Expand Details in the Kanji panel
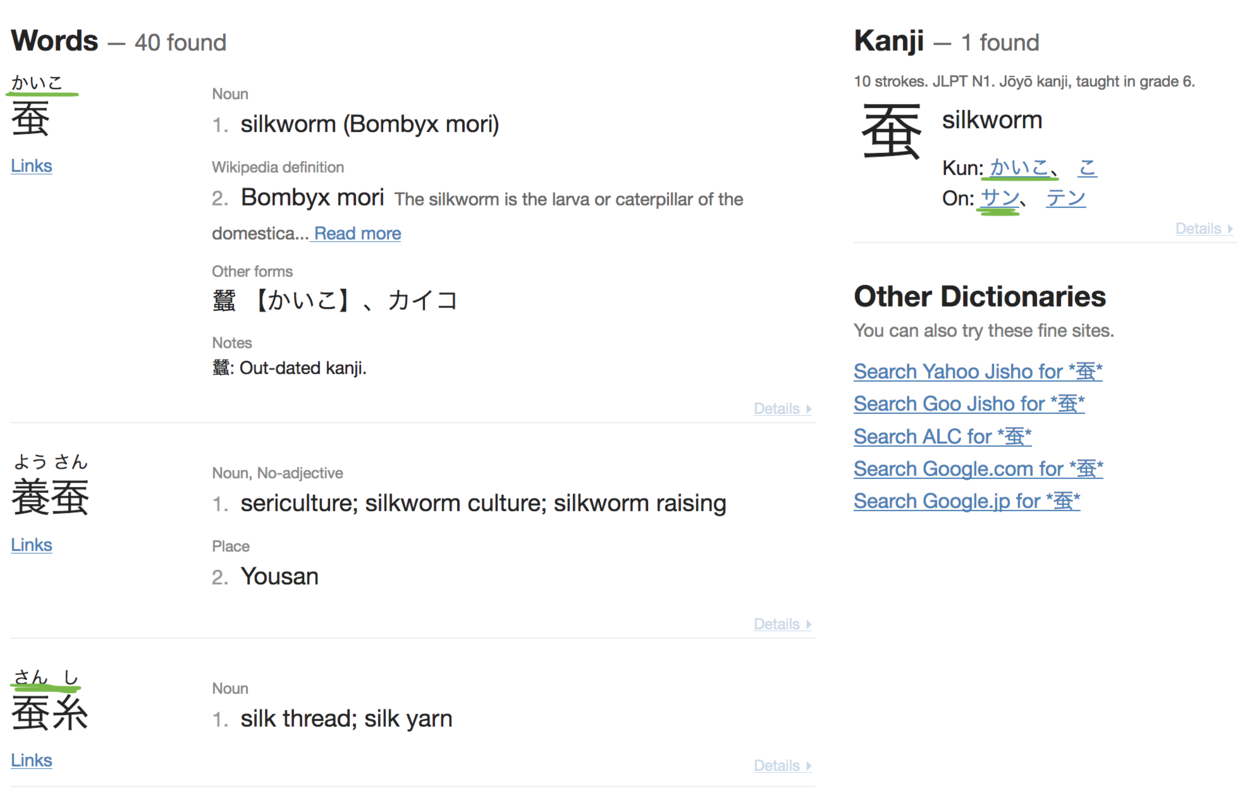Viewport: 1252px width, 798px height. [x=1203, y=229]
